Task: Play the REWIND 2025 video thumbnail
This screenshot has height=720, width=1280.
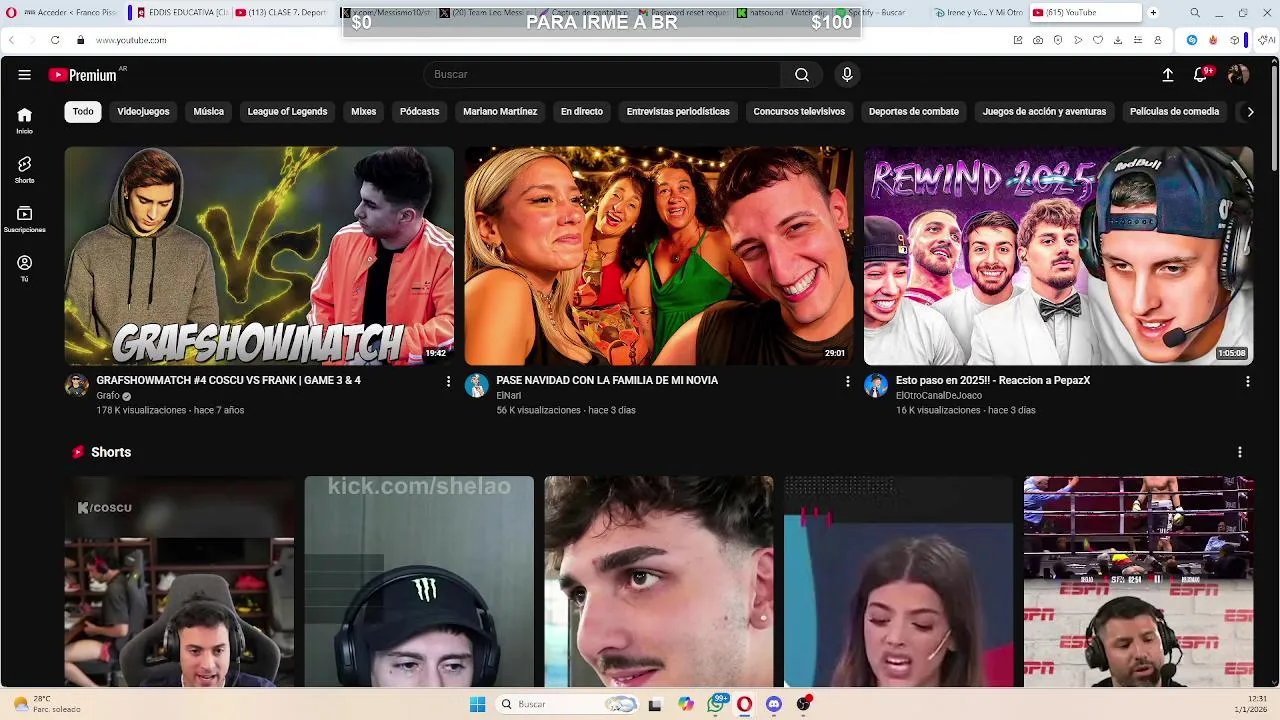Action: coord(1058,256)
